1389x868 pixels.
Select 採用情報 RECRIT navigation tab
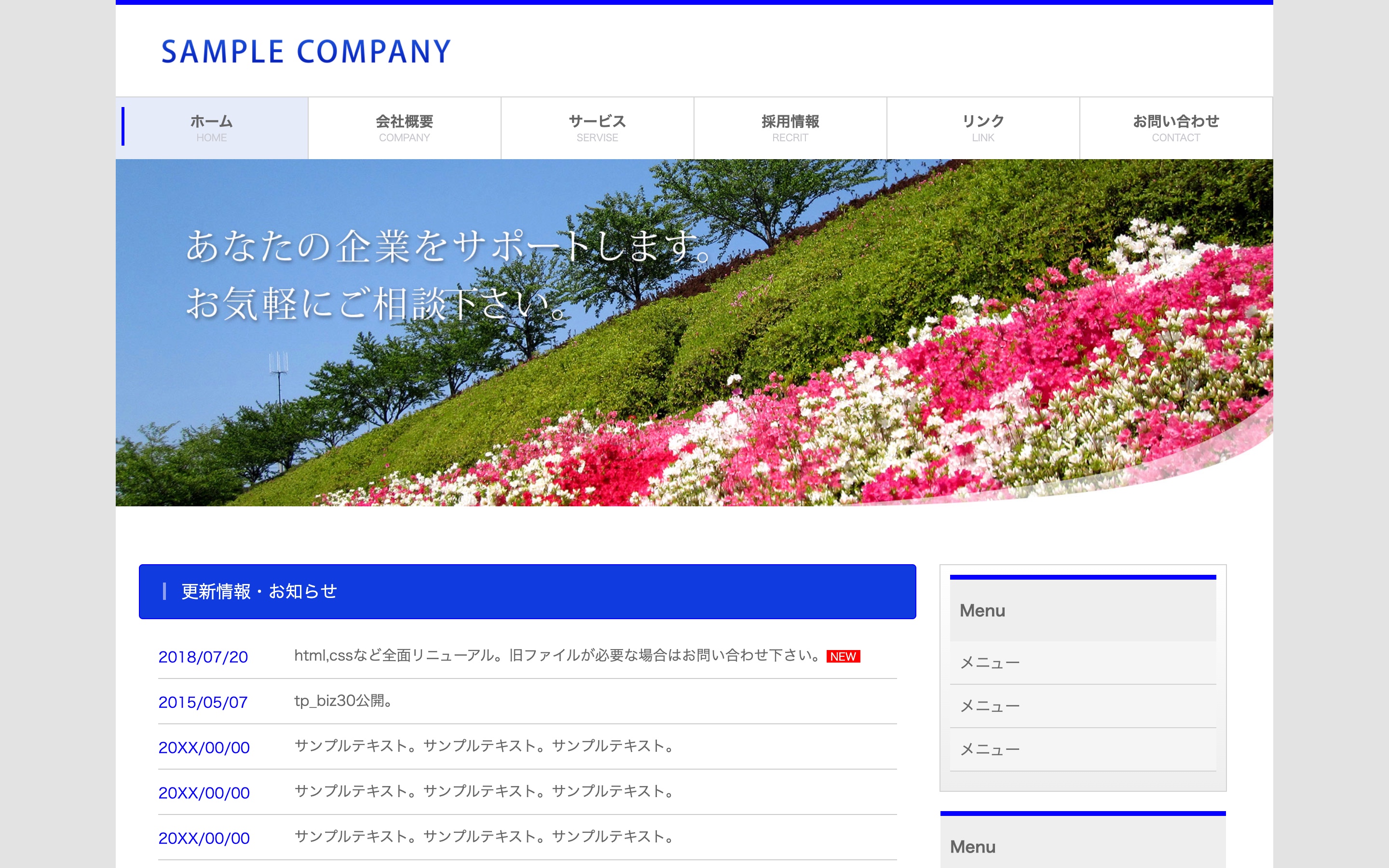[790, 128]
